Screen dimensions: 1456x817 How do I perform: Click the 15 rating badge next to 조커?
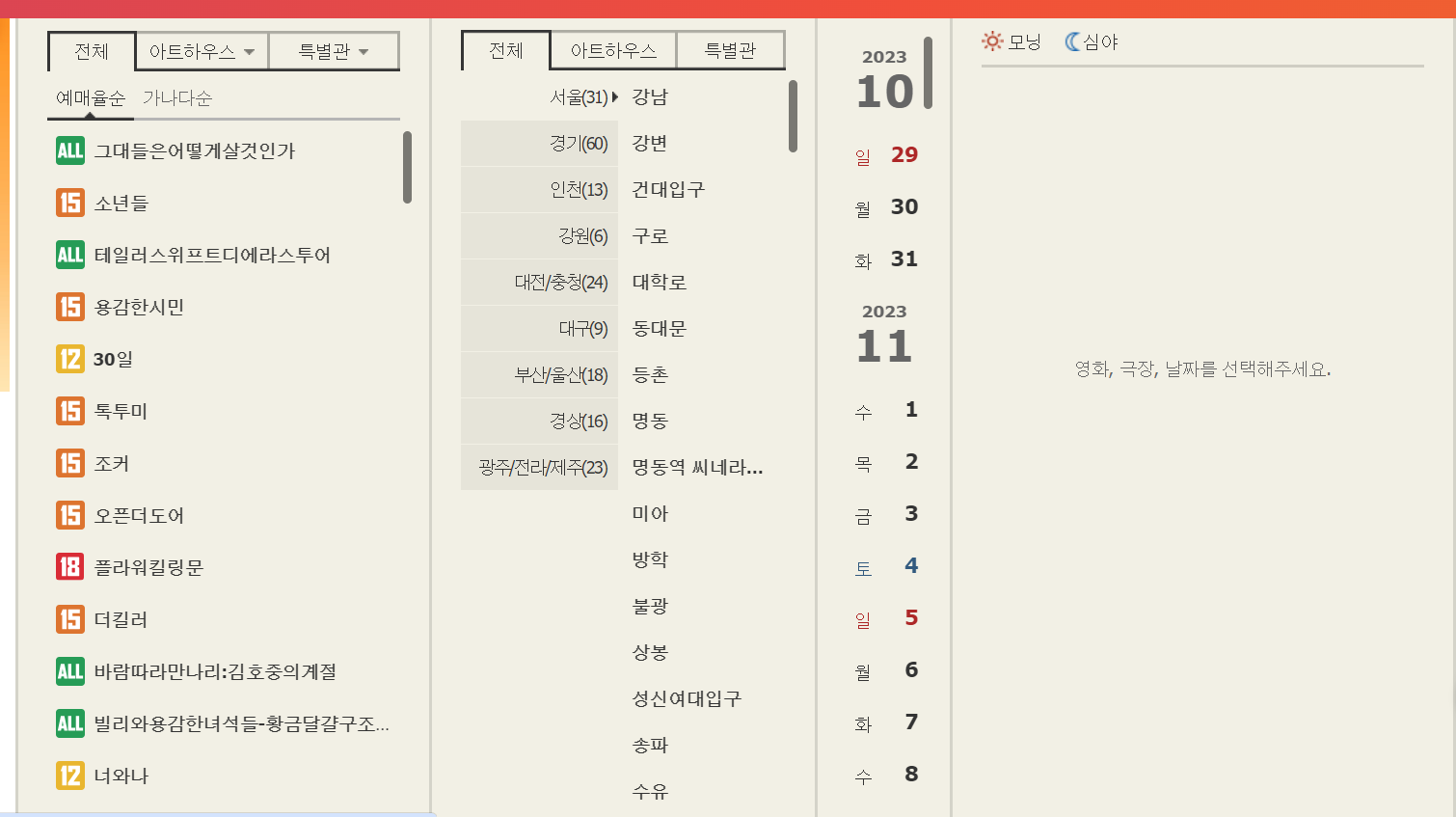pyautogui.click(x=70, y=463)
